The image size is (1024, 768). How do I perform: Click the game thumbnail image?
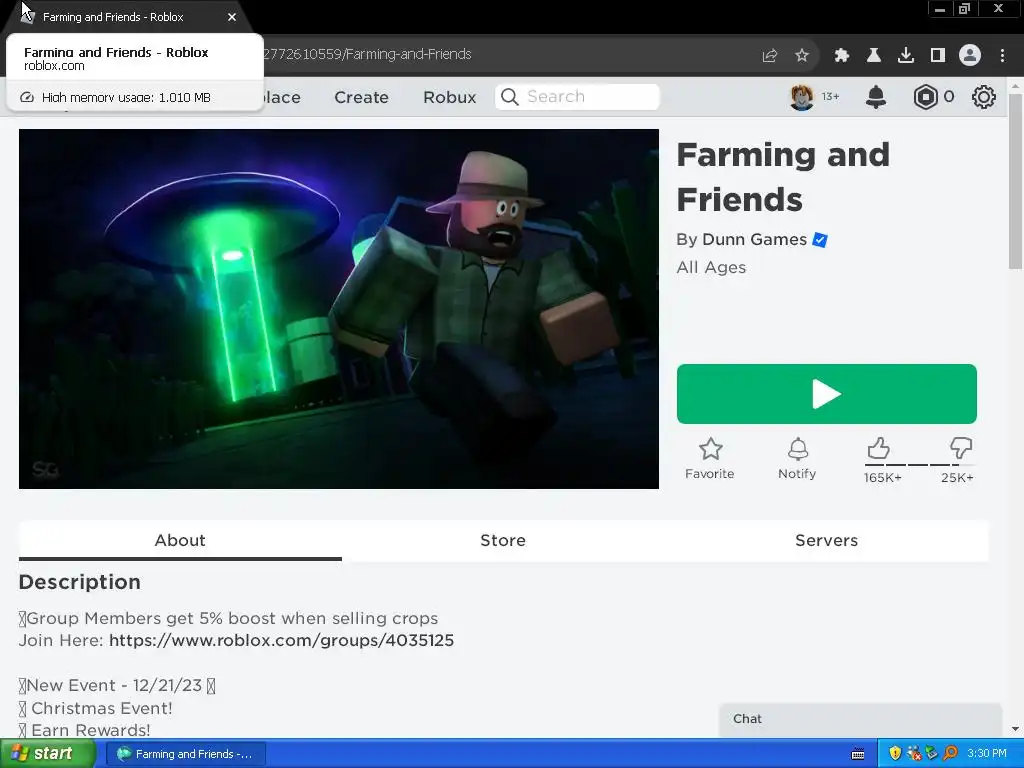pos(339,309)
